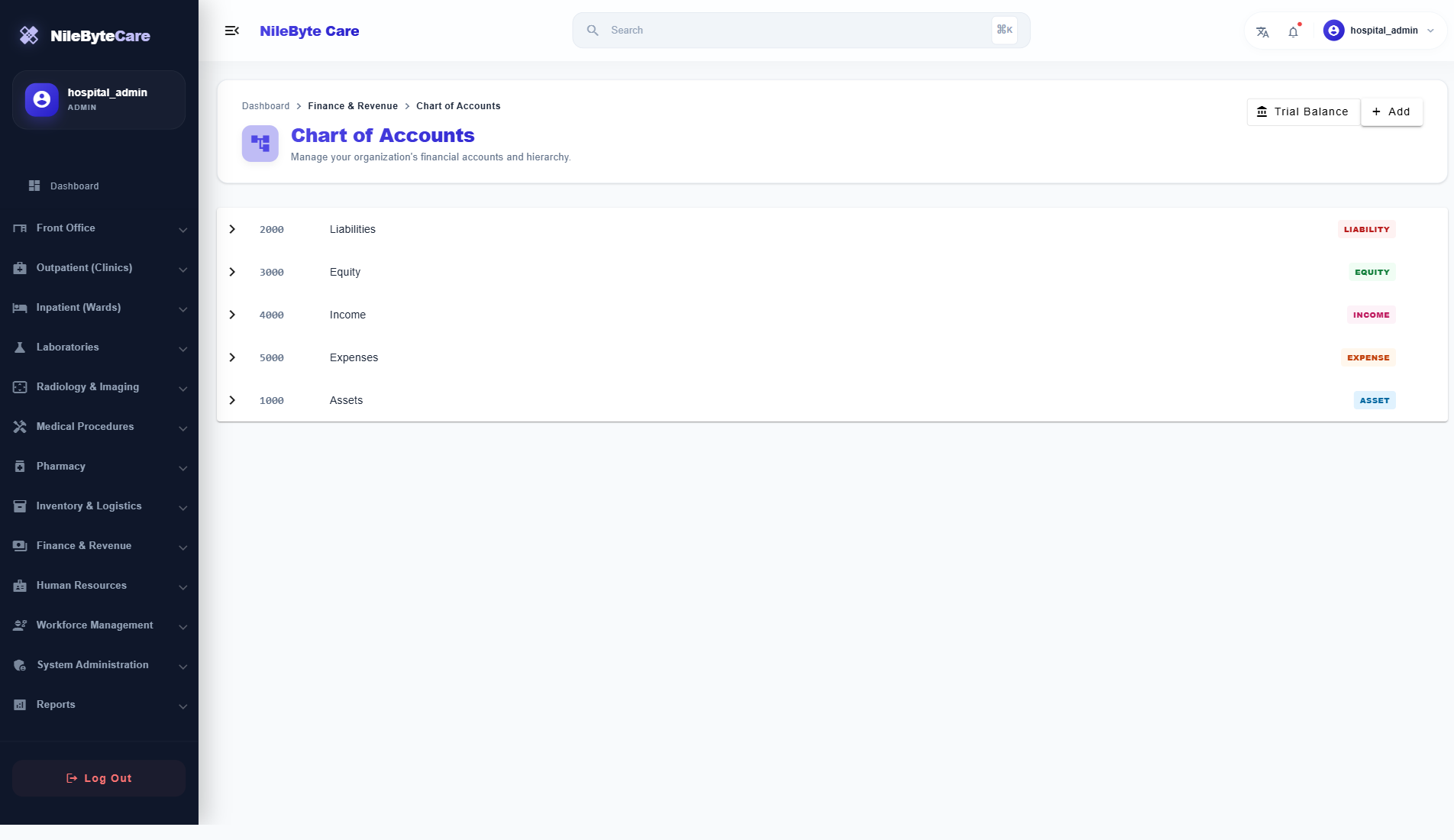Click the search magnifier icon

pos(593,31)
